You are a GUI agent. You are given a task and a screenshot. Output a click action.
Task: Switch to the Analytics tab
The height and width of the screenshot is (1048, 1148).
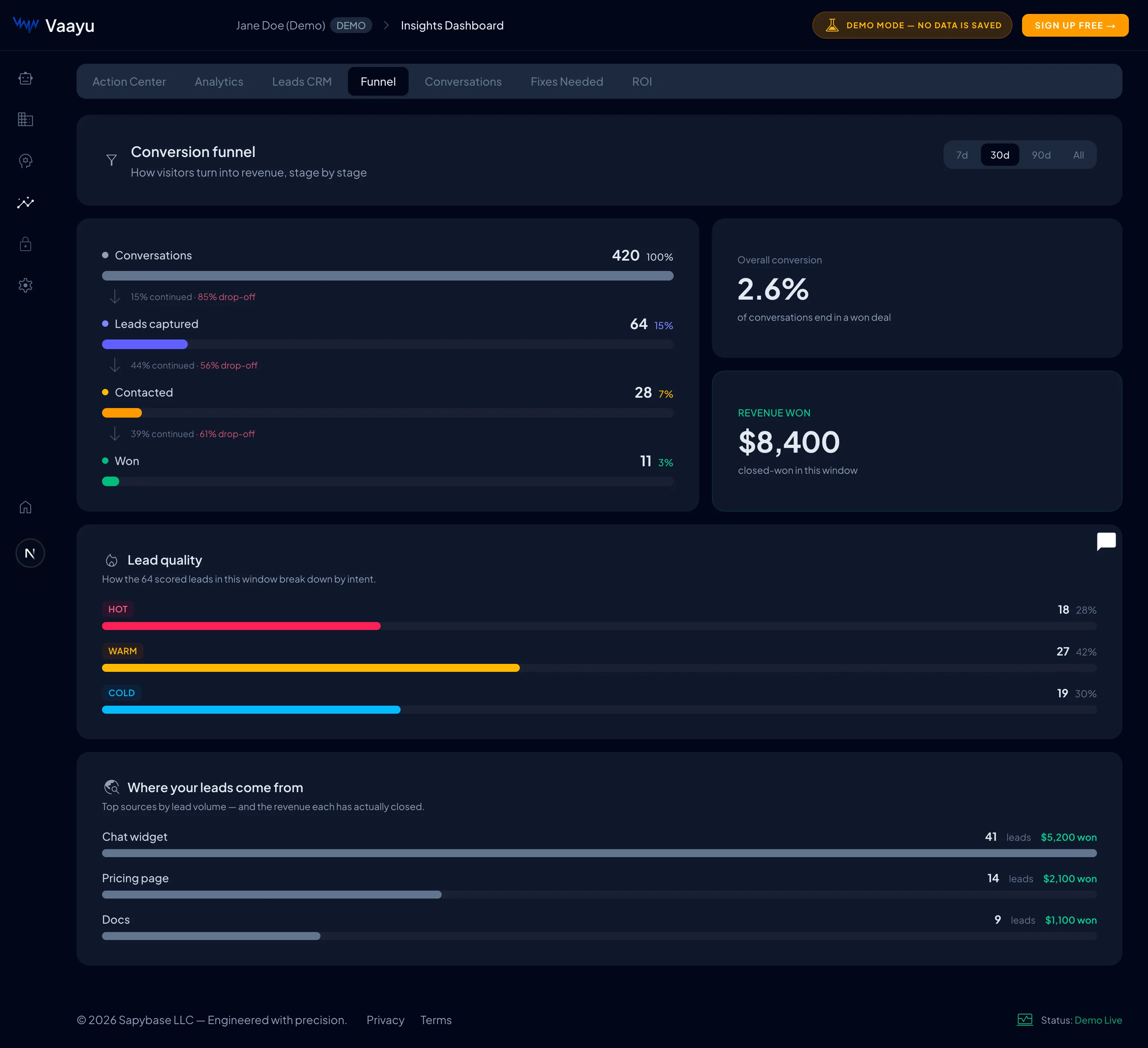point(219,81)
